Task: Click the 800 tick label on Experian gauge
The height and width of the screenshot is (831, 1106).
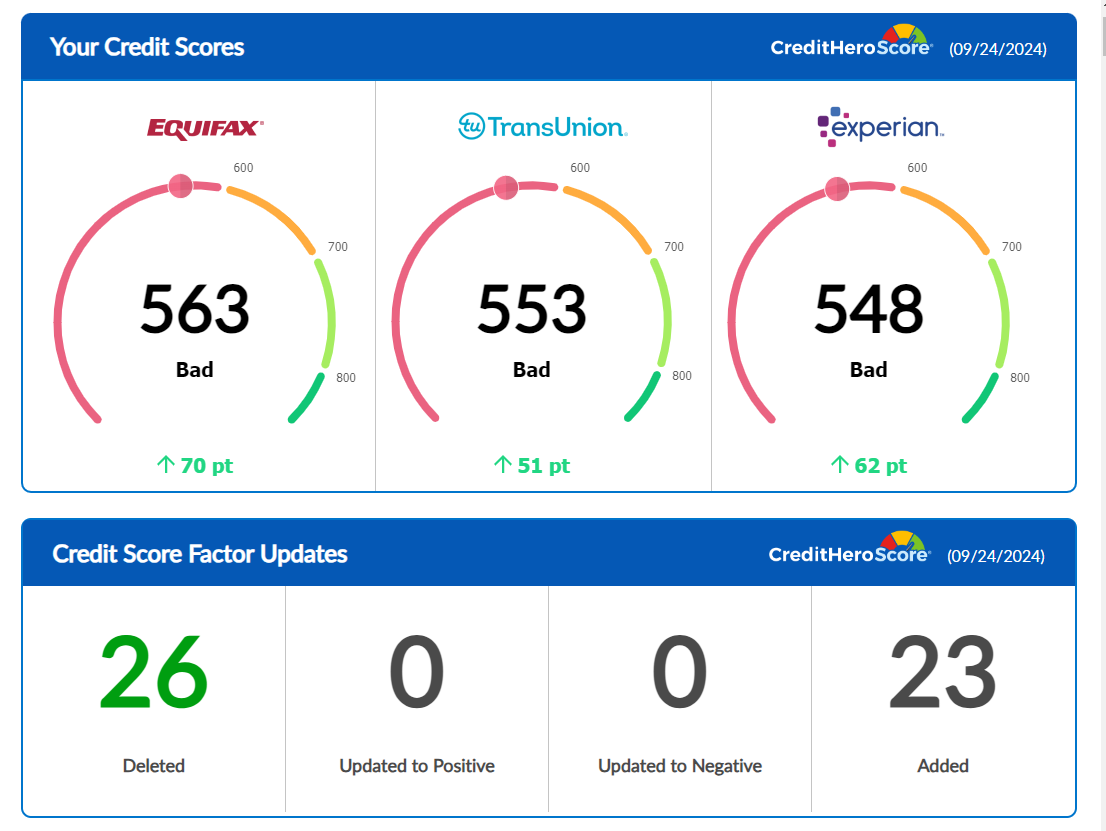Action: click(x=1019, y=377)
